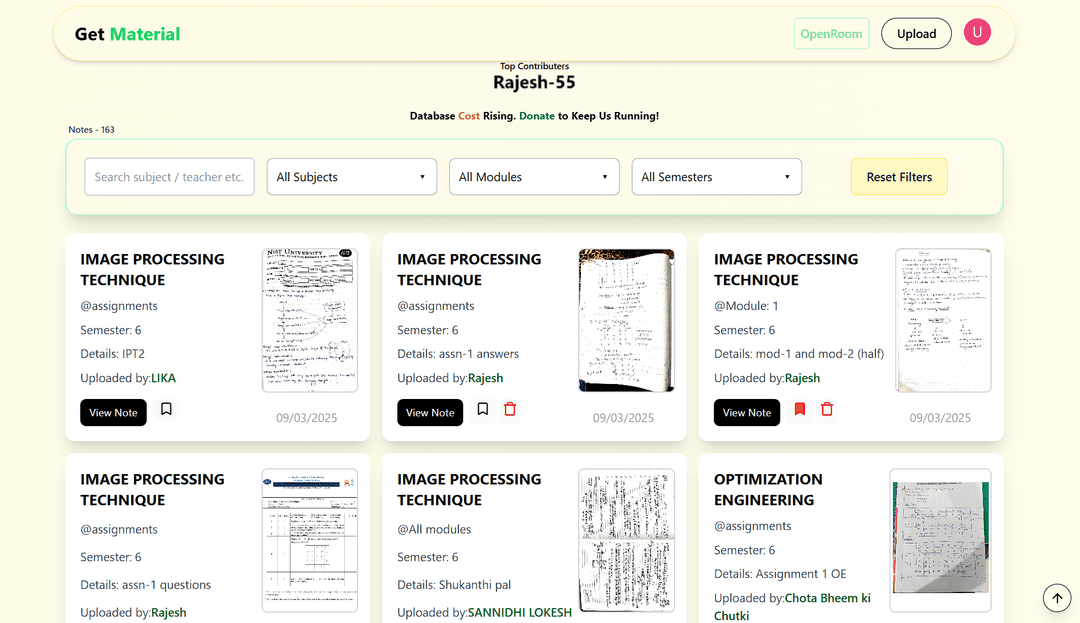
Task: Open the All Semesters dropdown
Action: click(716, 176)
